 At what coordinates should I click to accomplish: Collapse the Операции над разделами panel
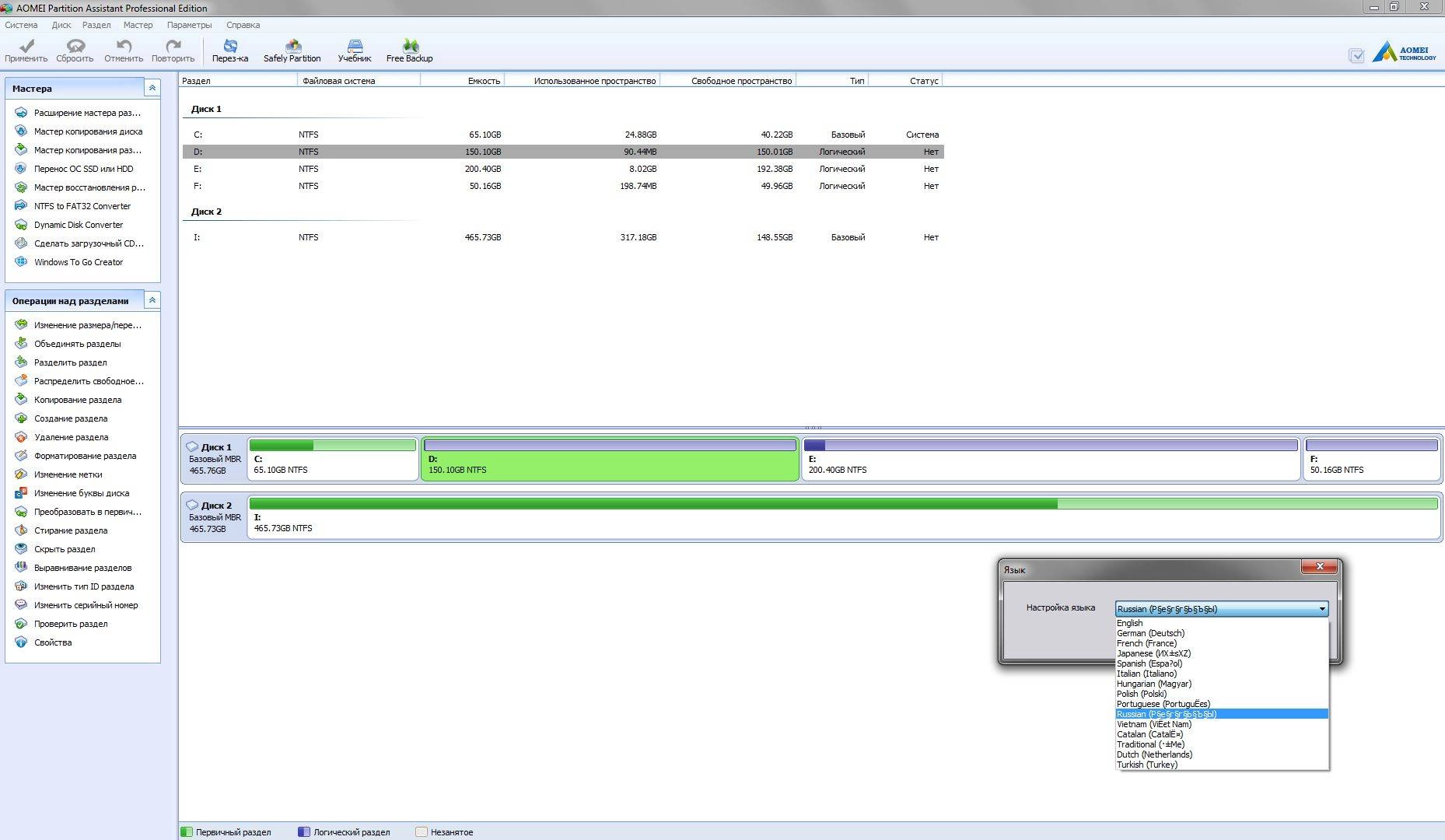coord(152,300)
